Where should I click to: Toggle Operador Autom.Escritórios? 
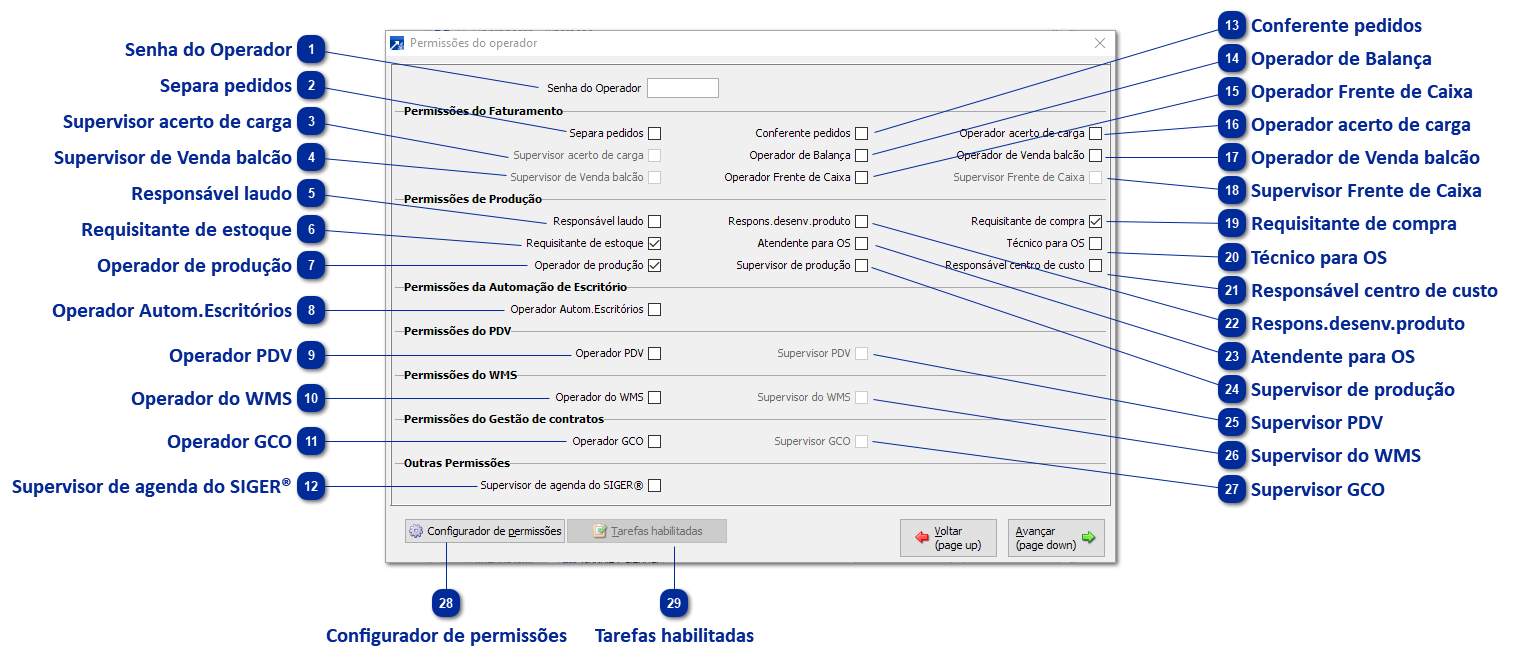[x=655, y=309]
